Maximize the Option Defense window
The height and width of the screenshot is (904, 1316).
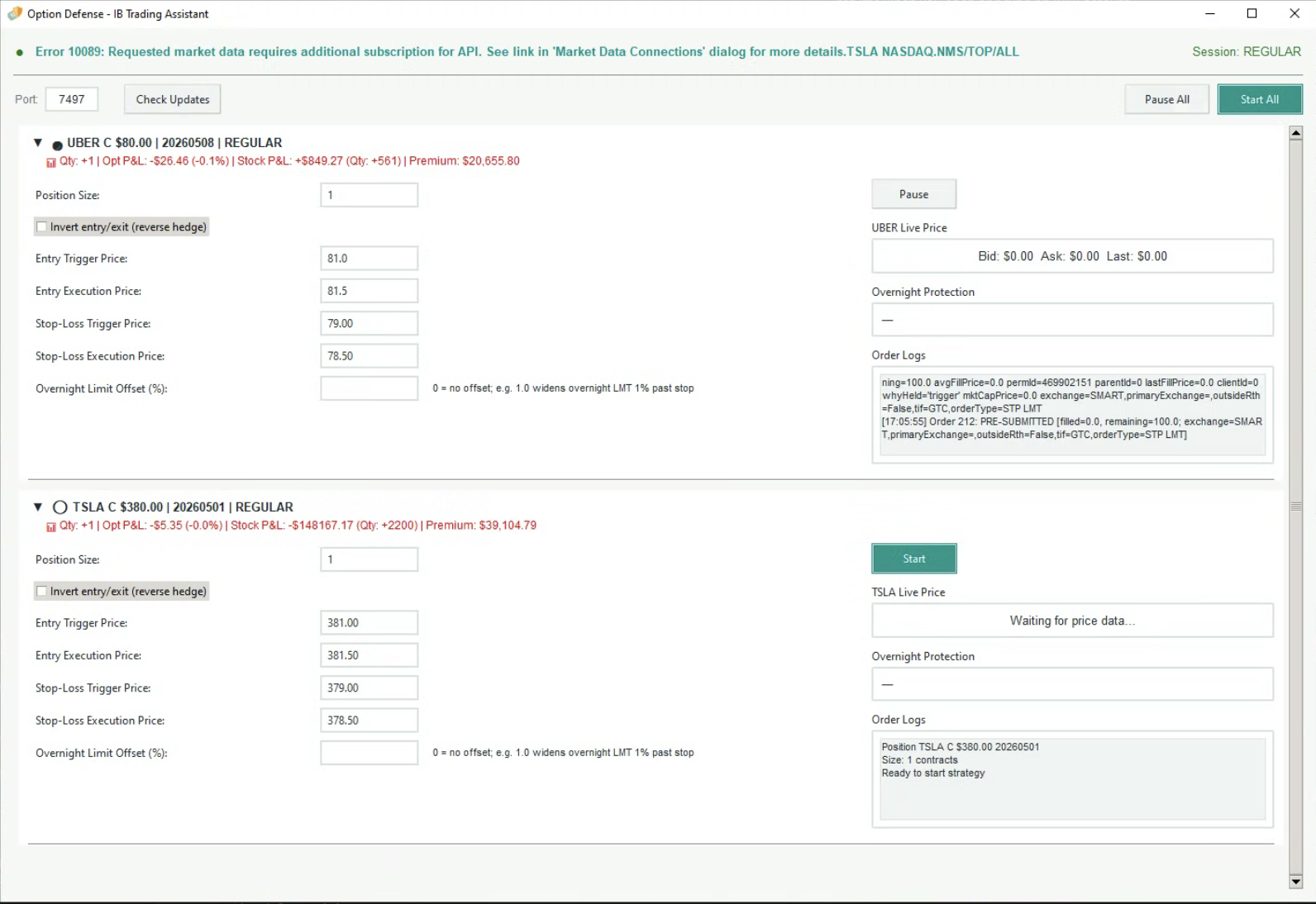tap(1252, 13)
